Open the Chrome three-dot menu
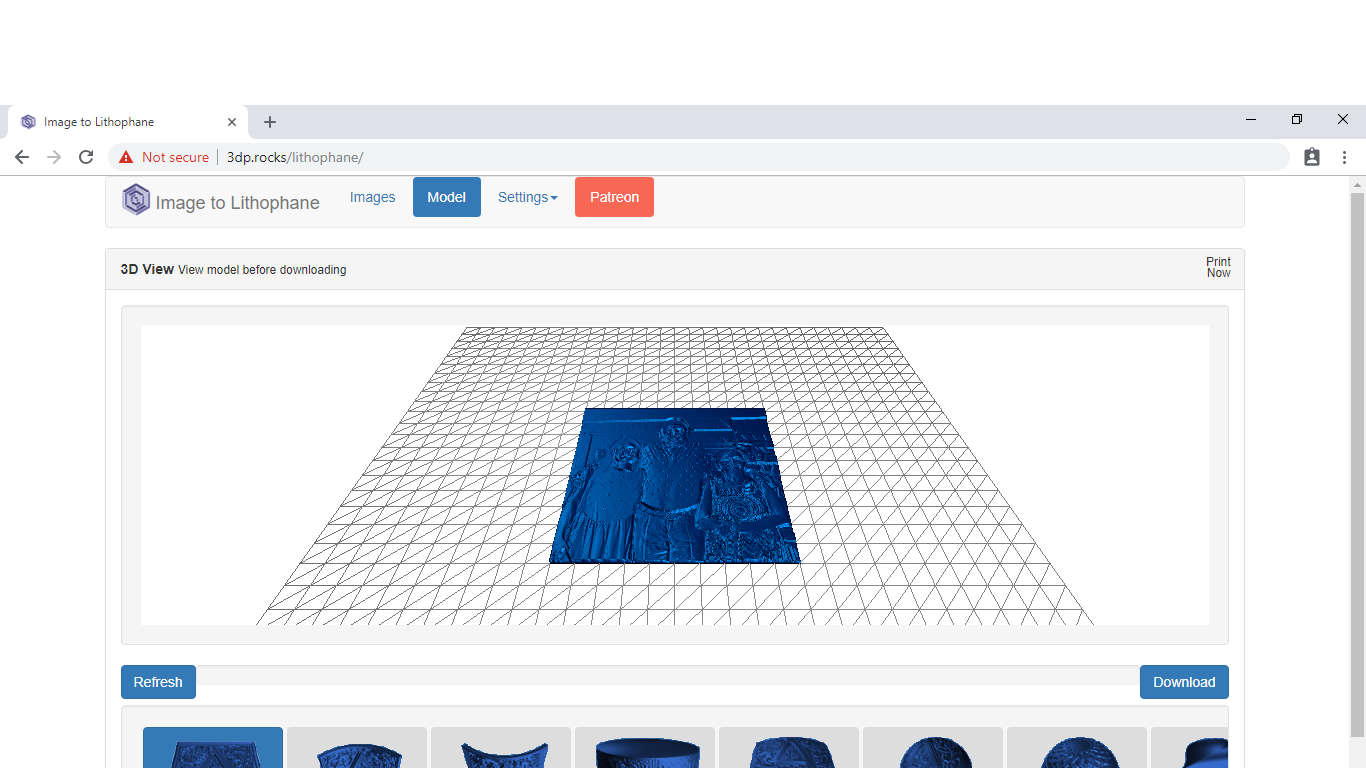Image resolution: width=1366 pixels, height=768 pixels. click(1345, 157)
